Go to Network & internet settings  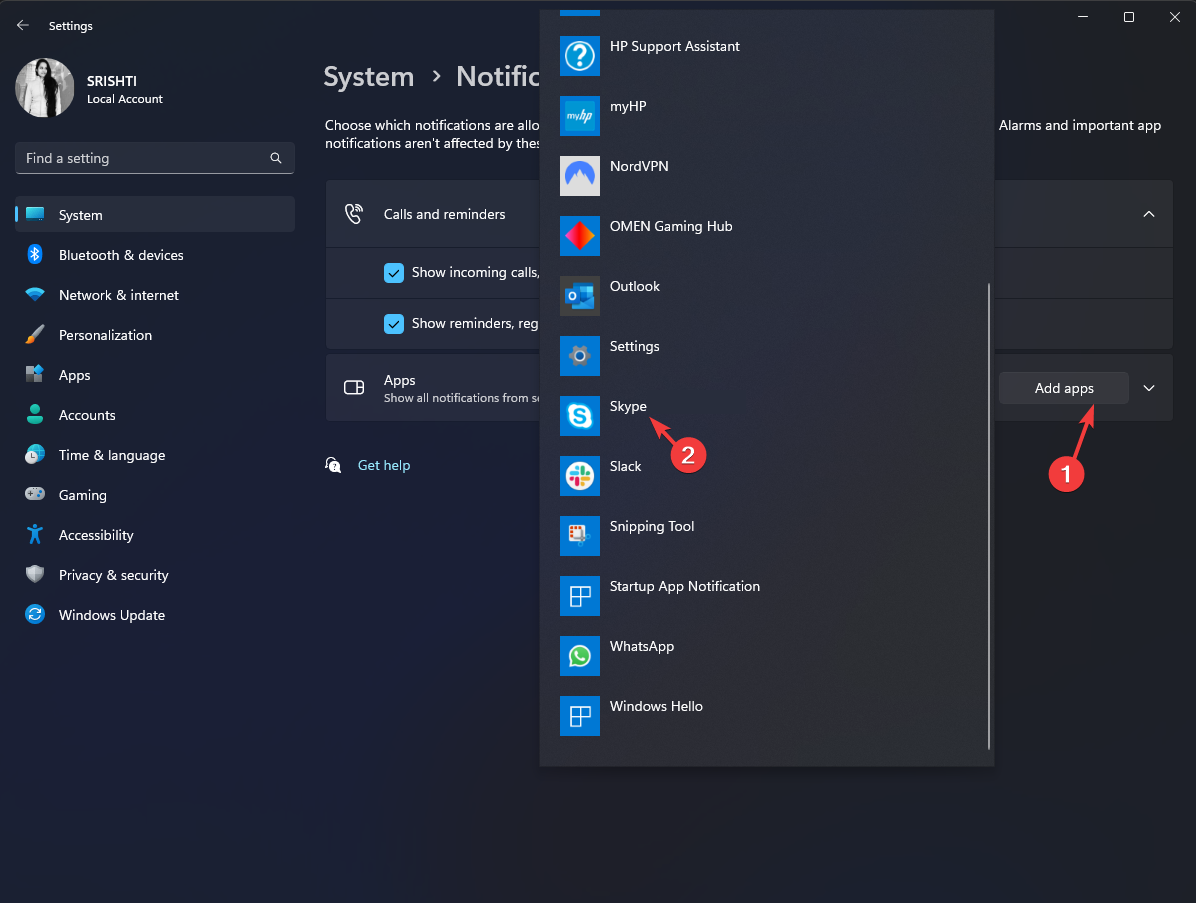click(x=155, y=295)
